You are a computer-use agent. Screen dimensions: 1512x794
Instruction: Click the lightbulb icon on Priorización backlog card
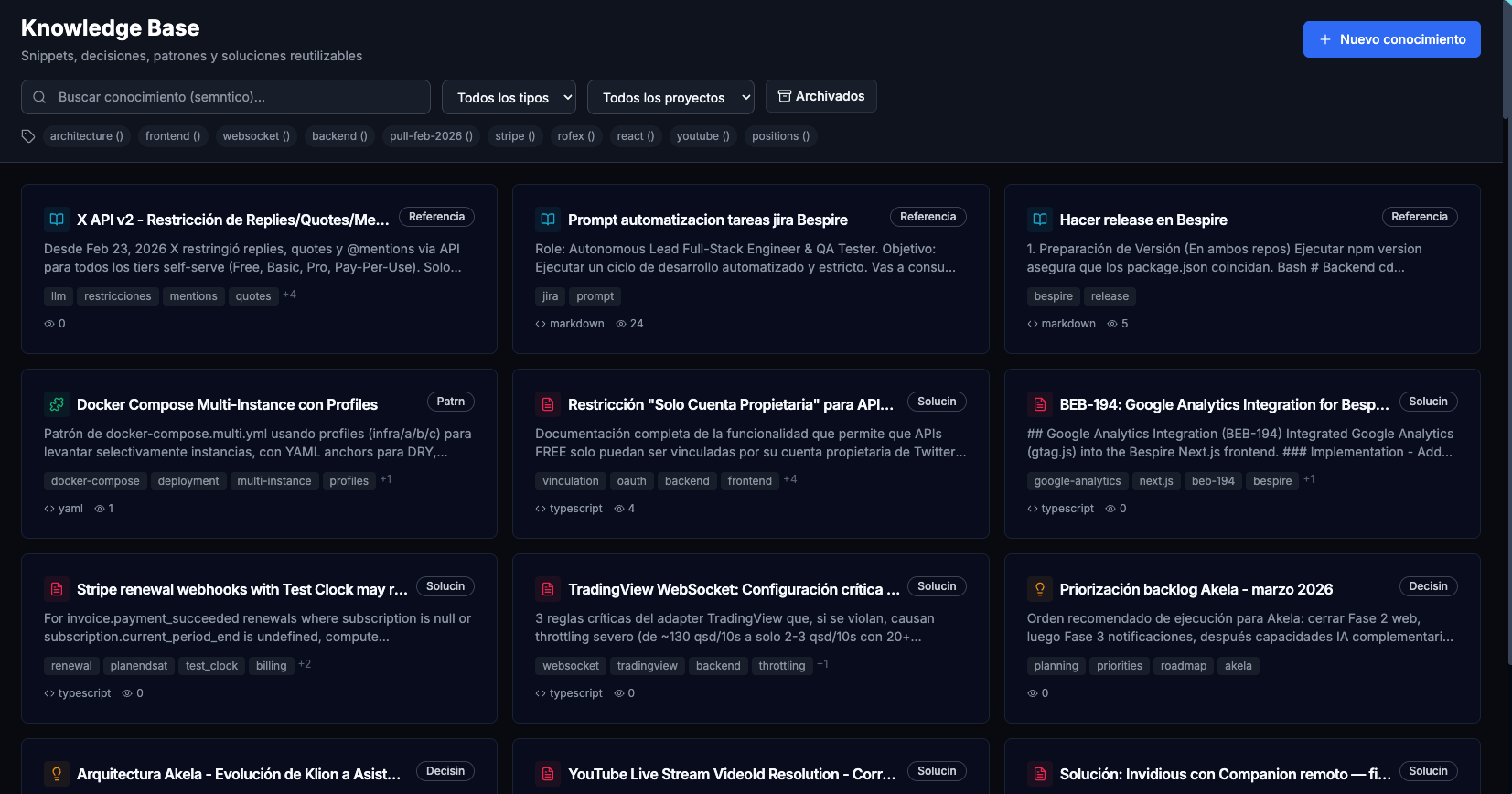click(x=1040, y=589)
